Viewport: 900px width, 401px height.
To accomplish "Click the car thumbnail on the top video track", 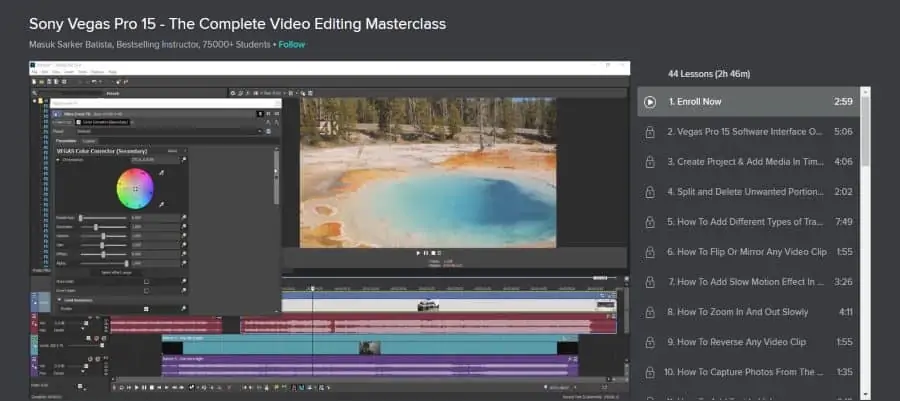I will pos(428,305).
